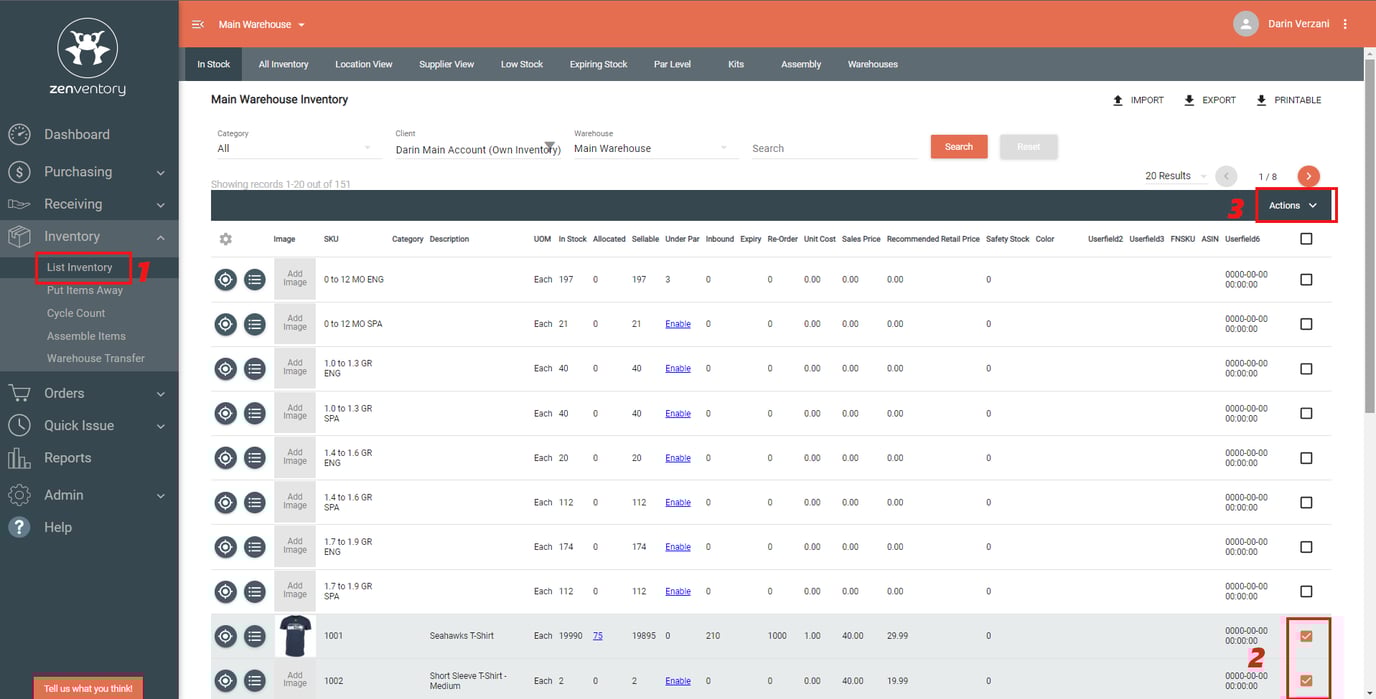Screen dimensions: 1376x699
Task: Click the crosshair icon on the first row
Action: (x=225, y=279)
